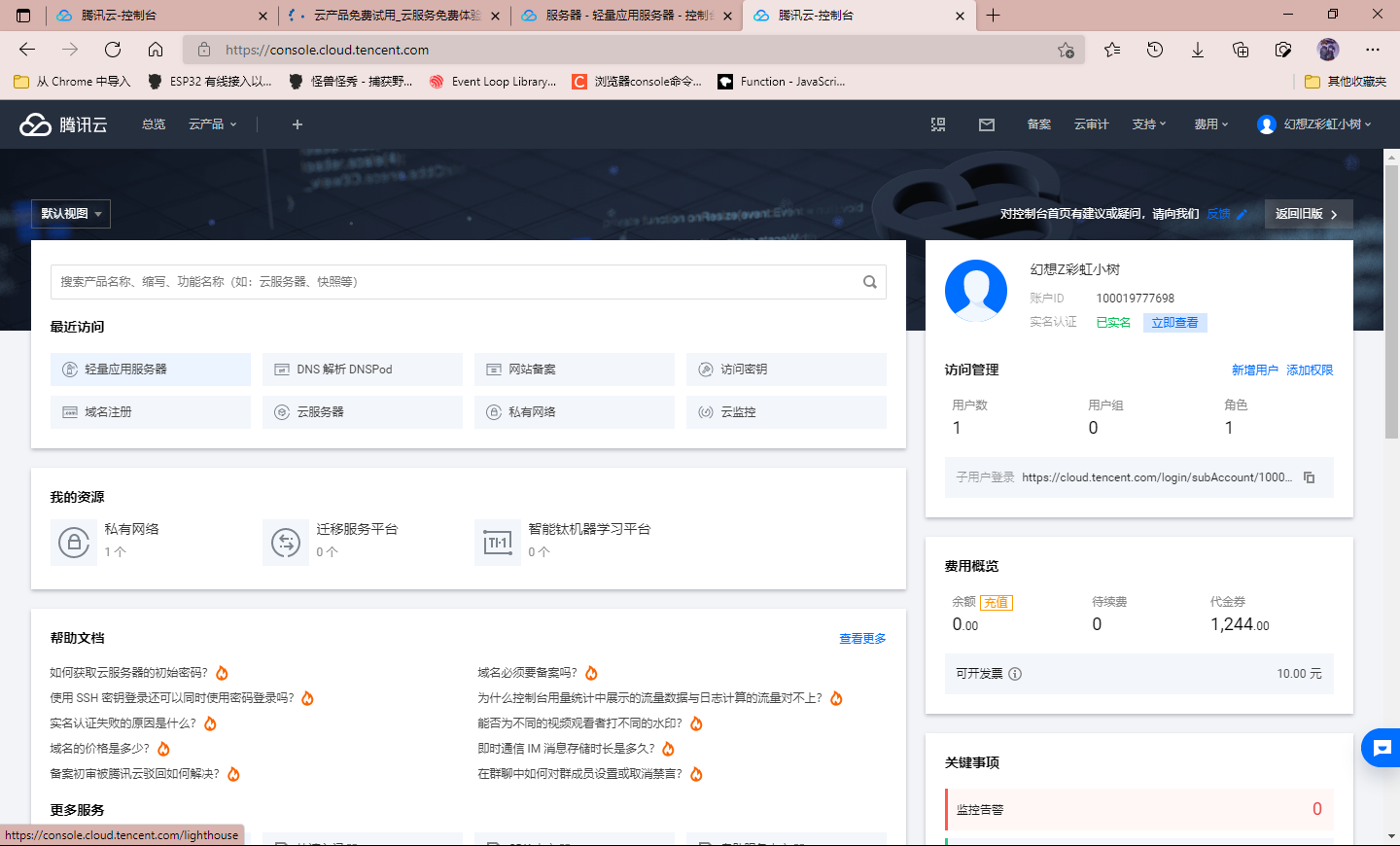The image size is (1400, 846).
Task: Go to browser home page
Action: (156, 50)
